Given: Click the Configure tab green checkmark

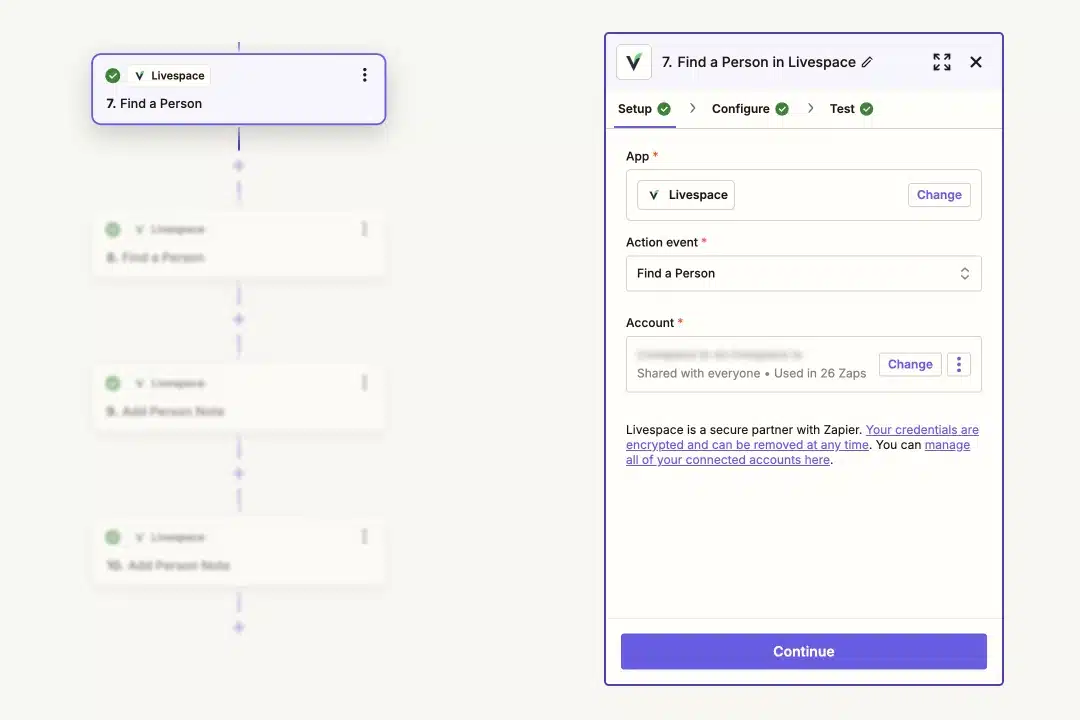Looking at the screenshot, I should point(782,109).
